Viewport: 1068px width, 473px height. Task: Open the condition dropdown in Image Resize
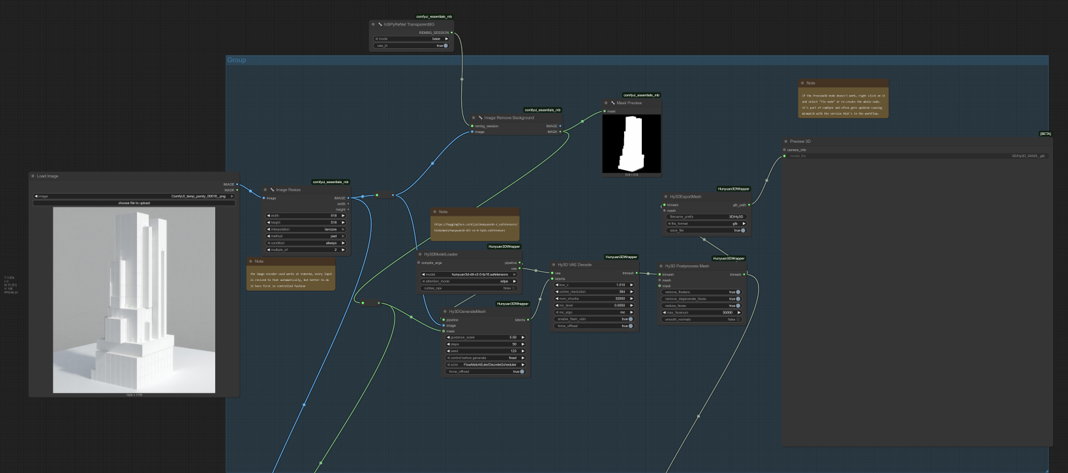click(306, 243)
